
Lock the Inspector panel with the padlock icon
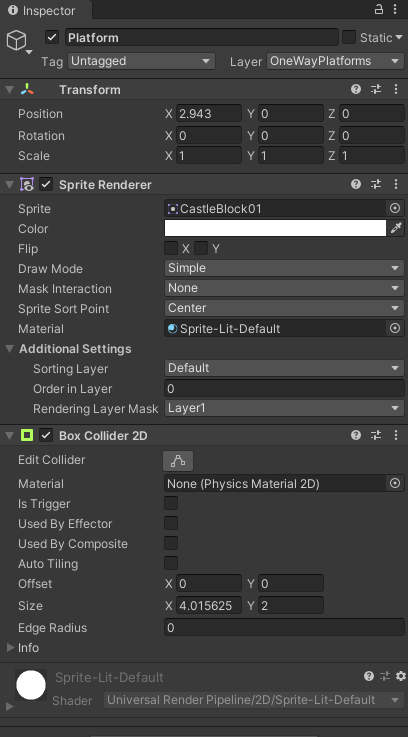378,9
